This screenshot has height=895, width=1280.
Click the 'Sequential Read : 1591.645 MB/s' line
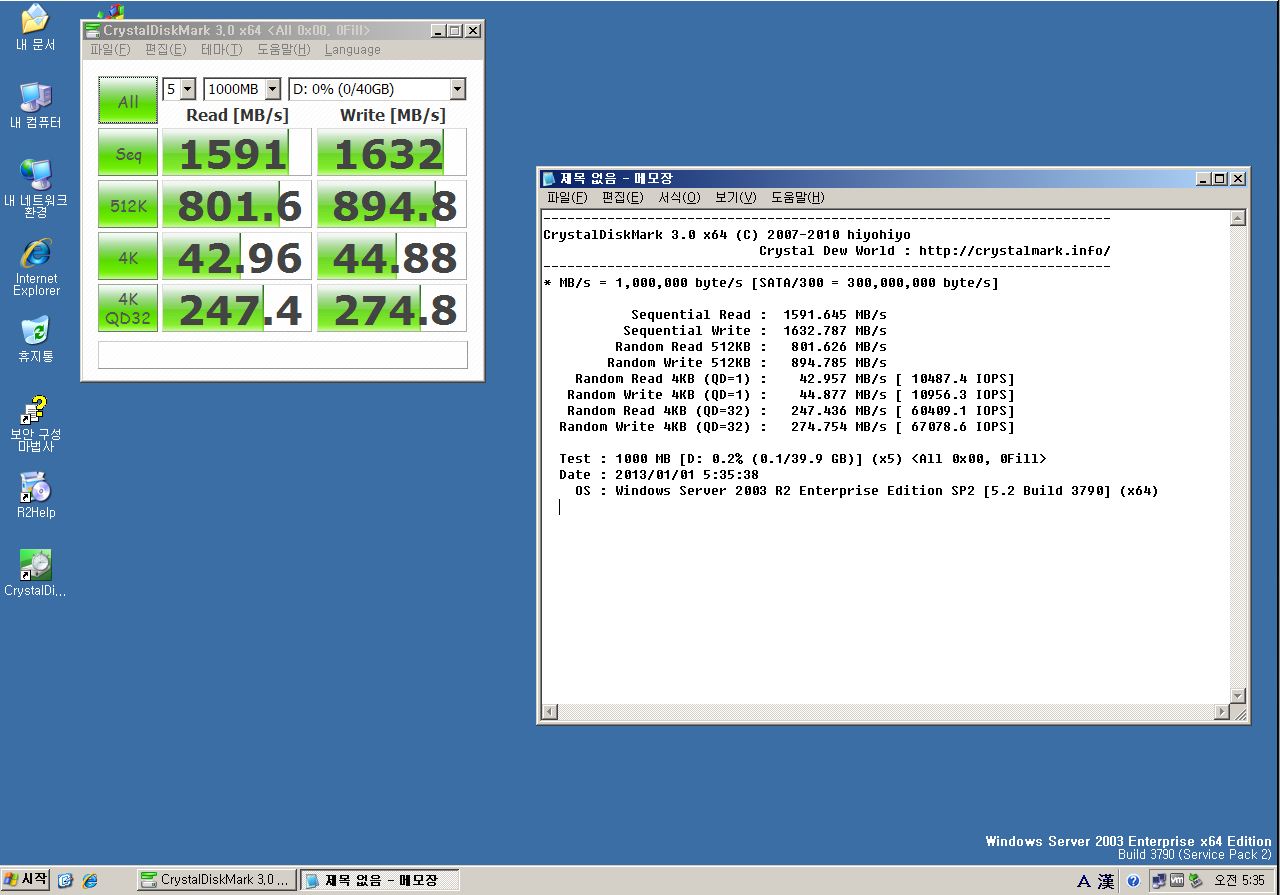point(759,315)
